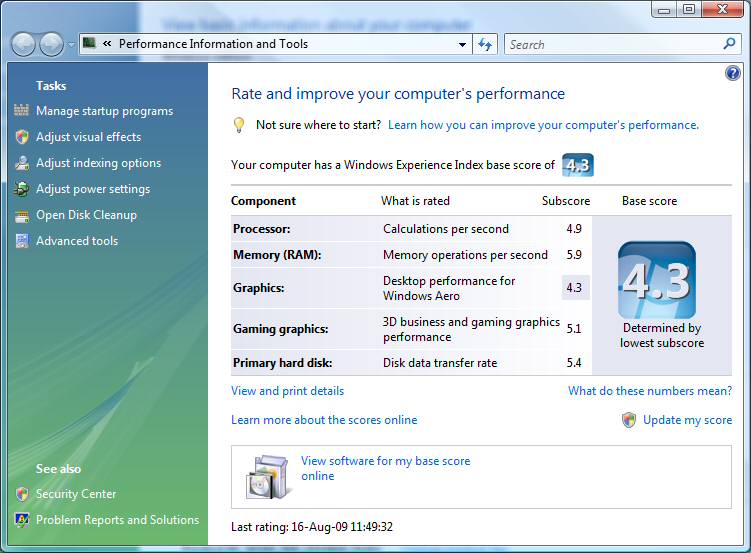
Task: Click the software box icon
Action: tap(268, 476)
